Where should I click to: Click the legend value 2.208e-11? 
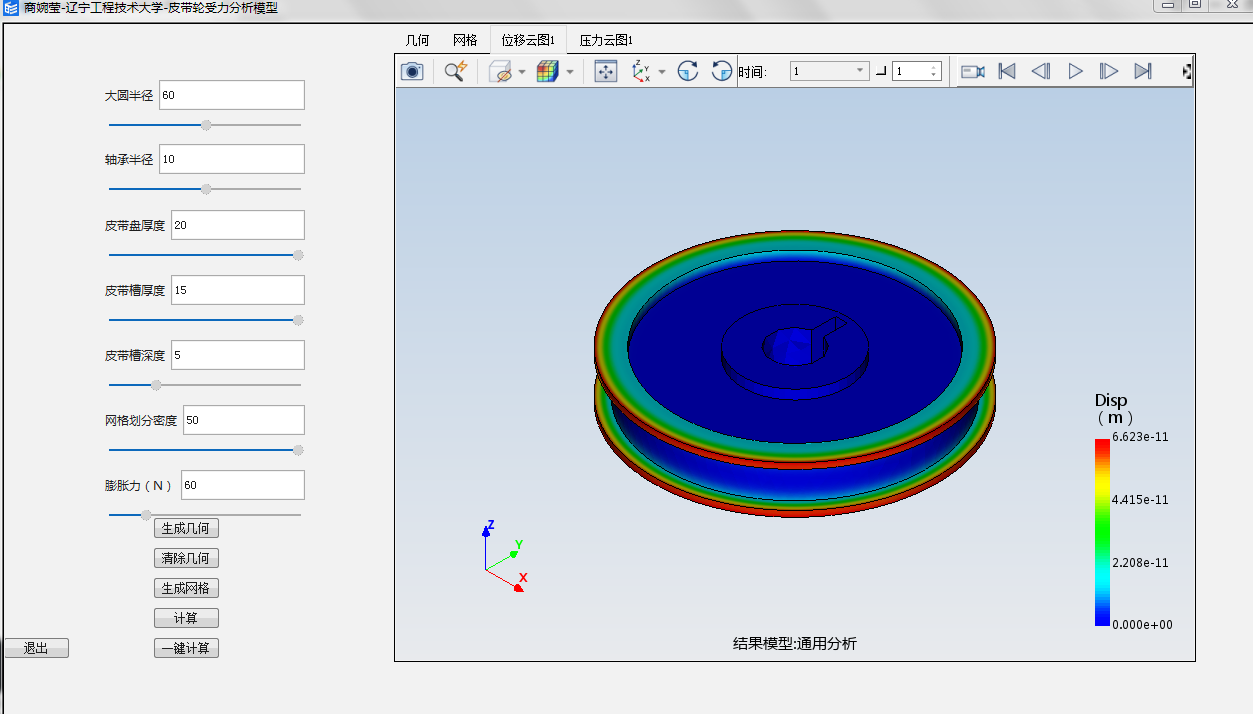coord(1140,563)
